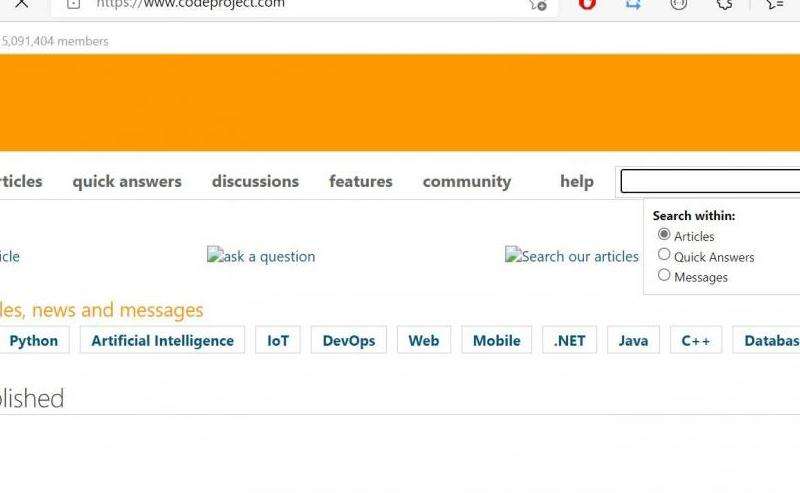Filter by the Artificial Intelligence tag
The image size is (800, 493).
[163, 340]
